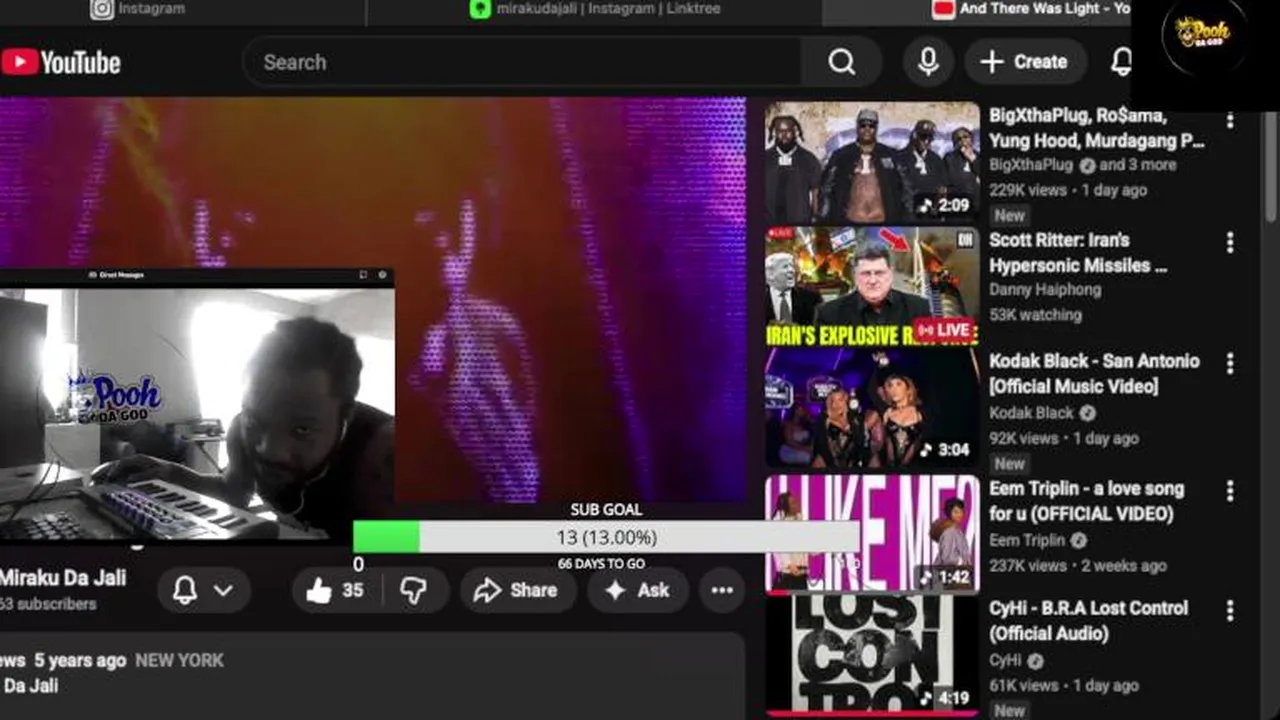Click the Pooh Da God overlay logo
The height and width of the screenshot is (720, 1280).
pos(1203,36)
